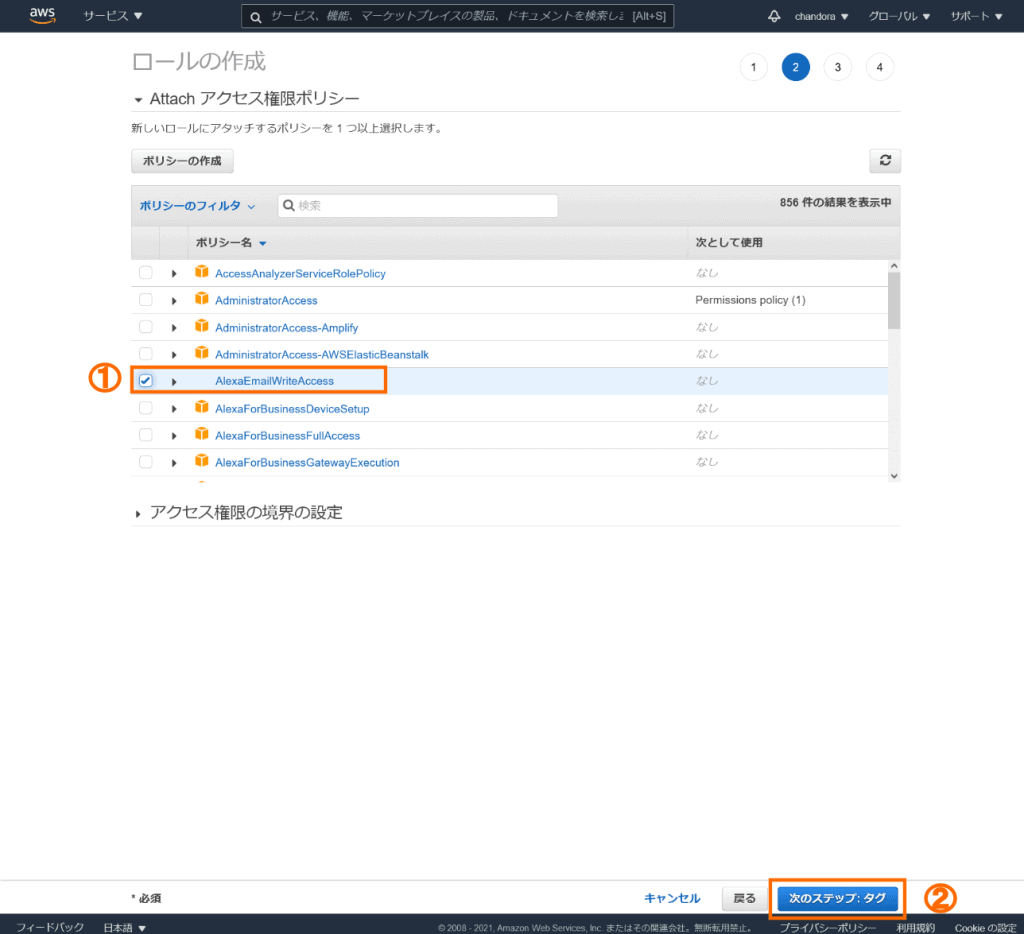Jump to wizard step 4

pyautogui.click(x=880, y=67)
